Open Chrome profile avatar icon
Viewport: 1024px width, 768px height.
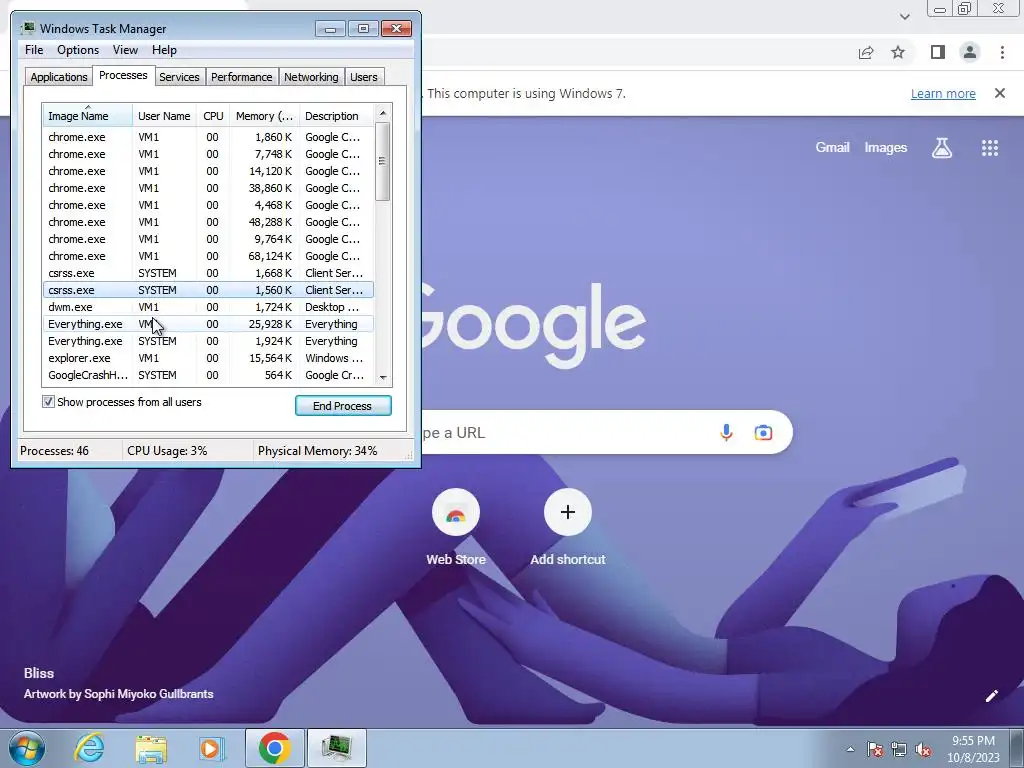pos(970,52)
